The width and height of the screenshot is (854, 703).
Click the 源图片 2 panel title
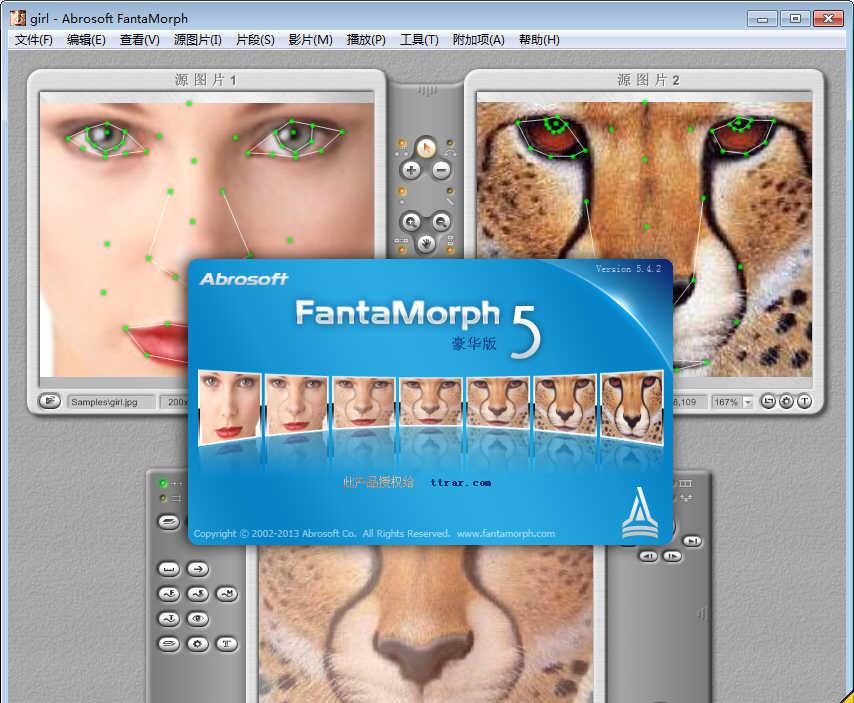(648, 80)
